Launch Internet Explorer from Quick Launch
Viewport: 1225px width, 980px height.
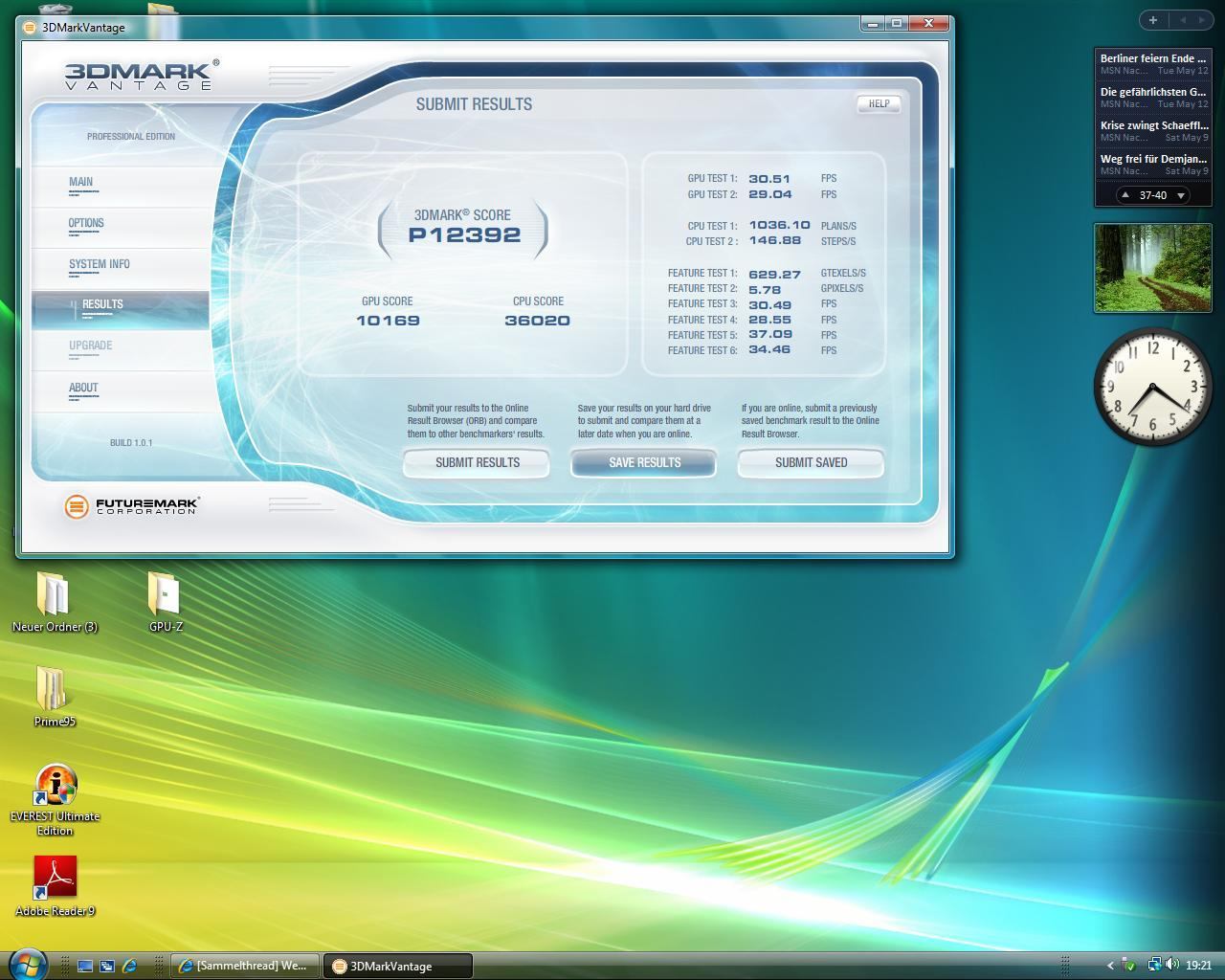(129, 967)
